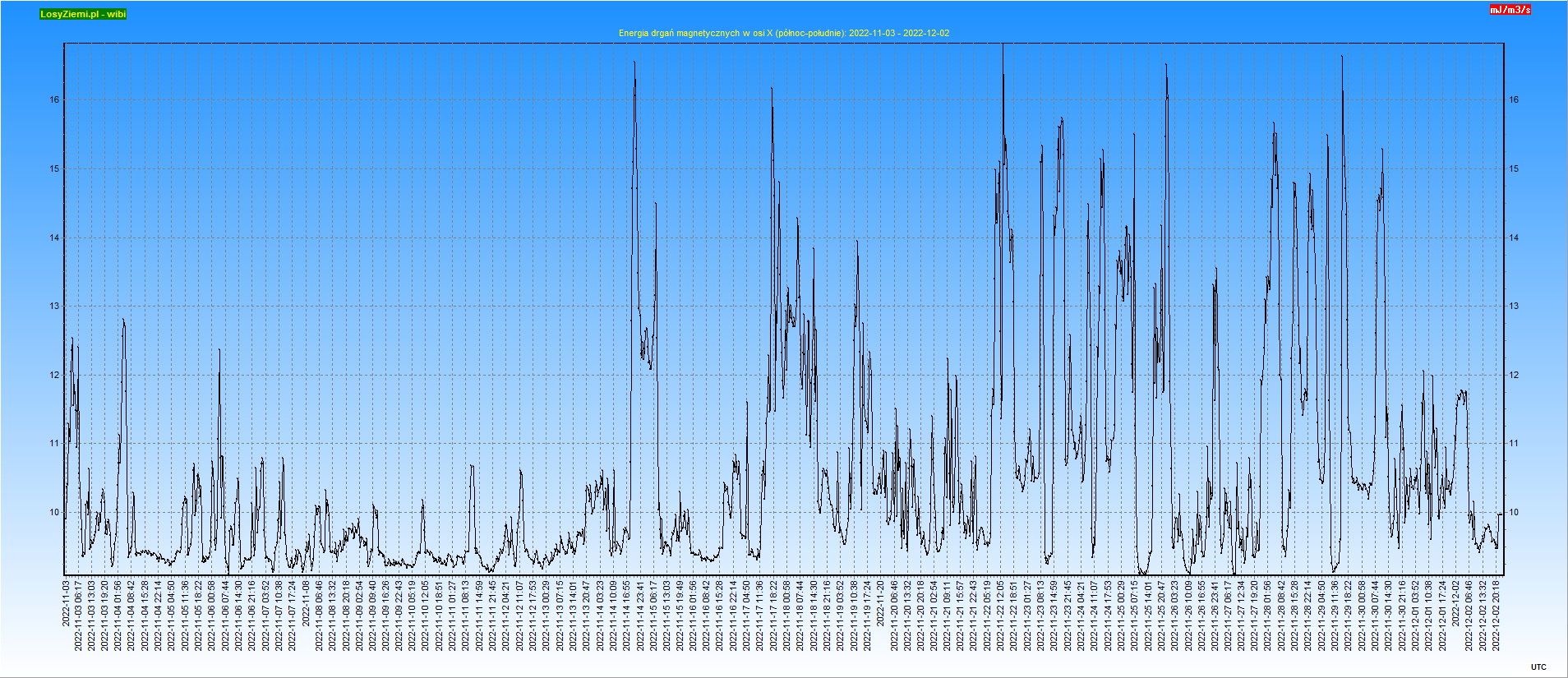This screenshot has height=678, width=1568.
Task: Click the yellow chart title text
Action: (783, 33)
